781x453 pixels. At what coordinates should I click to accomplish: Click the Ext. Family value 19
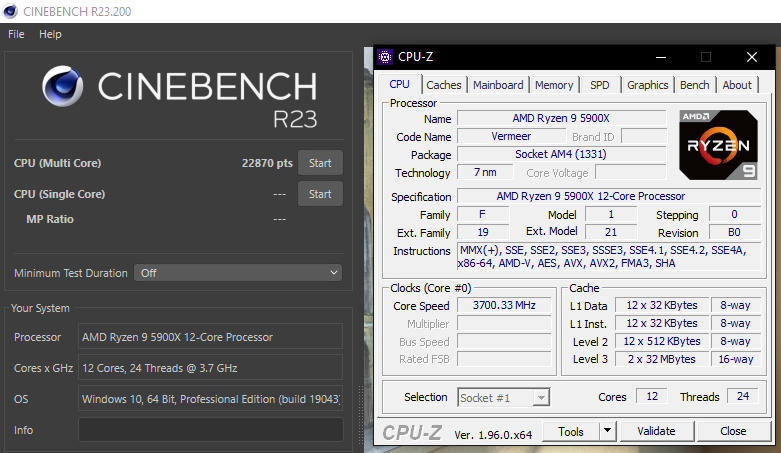point(483,232)
